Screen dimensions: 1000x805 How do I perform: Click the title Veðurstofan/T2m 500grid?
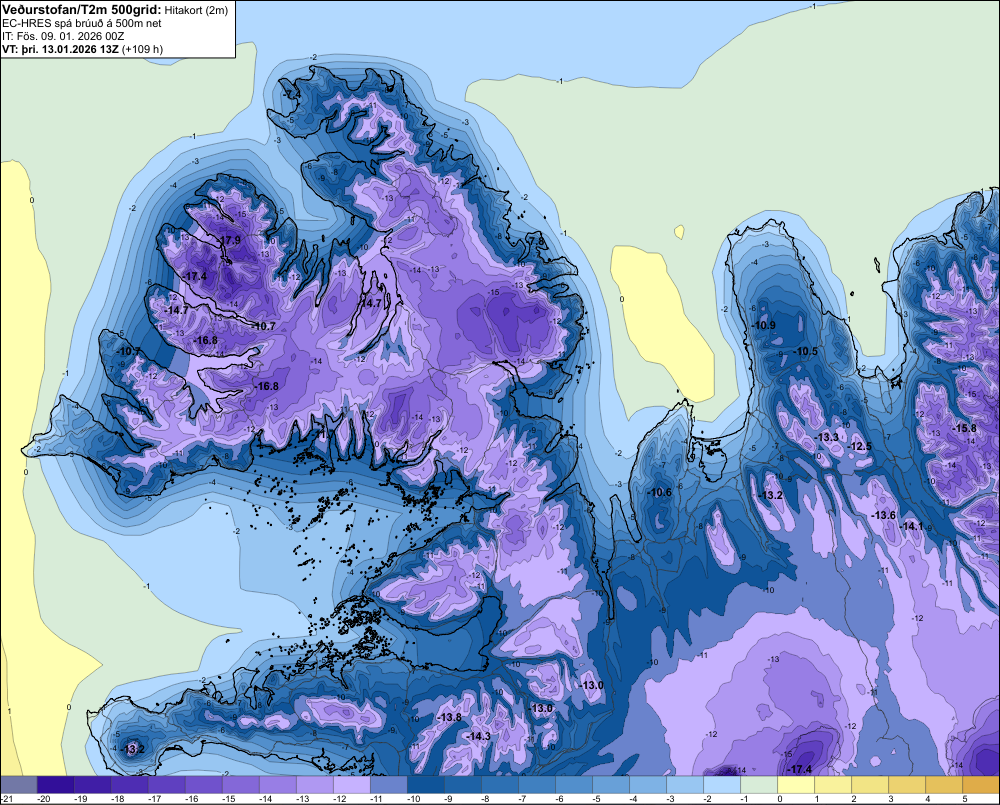click(82, 9)
